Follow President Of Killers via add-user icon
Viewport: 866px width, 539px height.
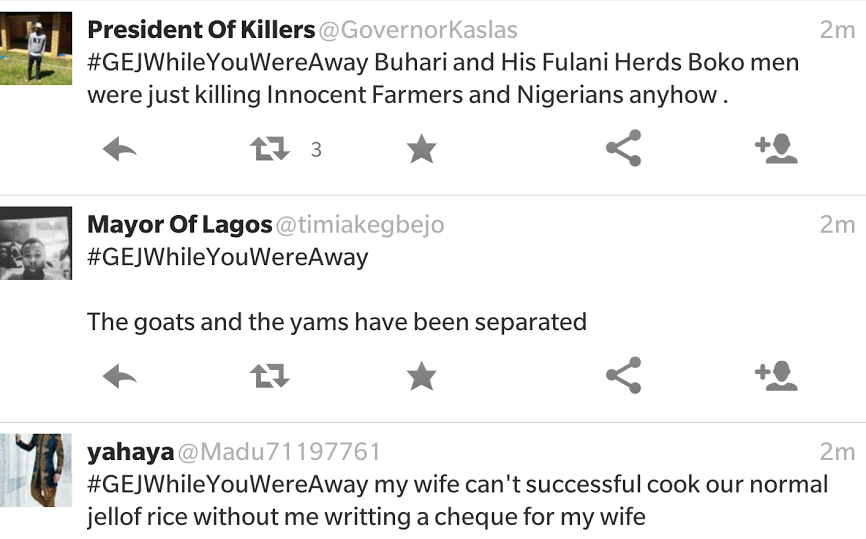click(x=776, y=150)
